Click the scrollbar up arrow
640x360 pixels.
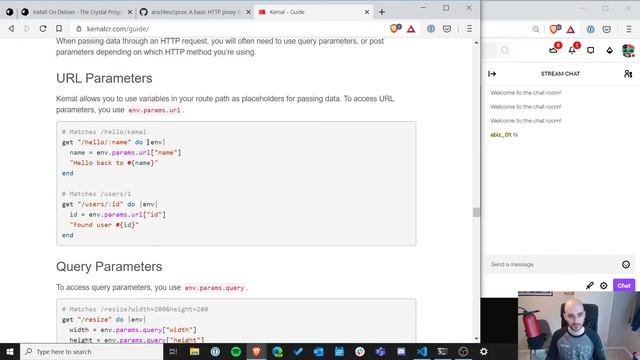coord(476,42)
